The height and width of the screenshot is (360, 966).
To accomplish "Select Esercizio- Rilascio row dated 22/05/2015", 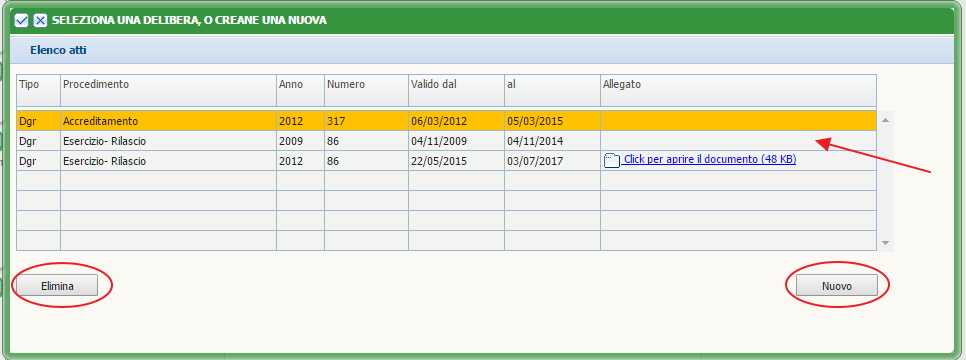I will click(x=446, y=161).
